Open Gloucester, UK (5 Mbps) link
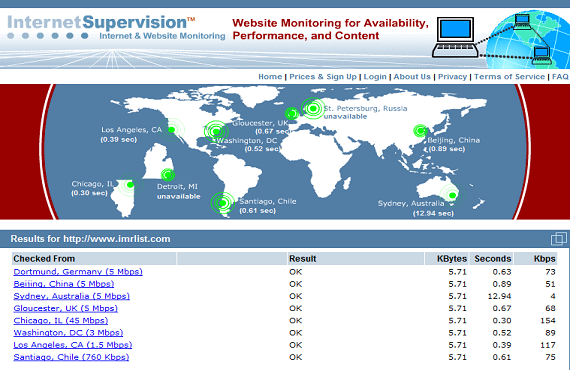 [x=65, y=309]
